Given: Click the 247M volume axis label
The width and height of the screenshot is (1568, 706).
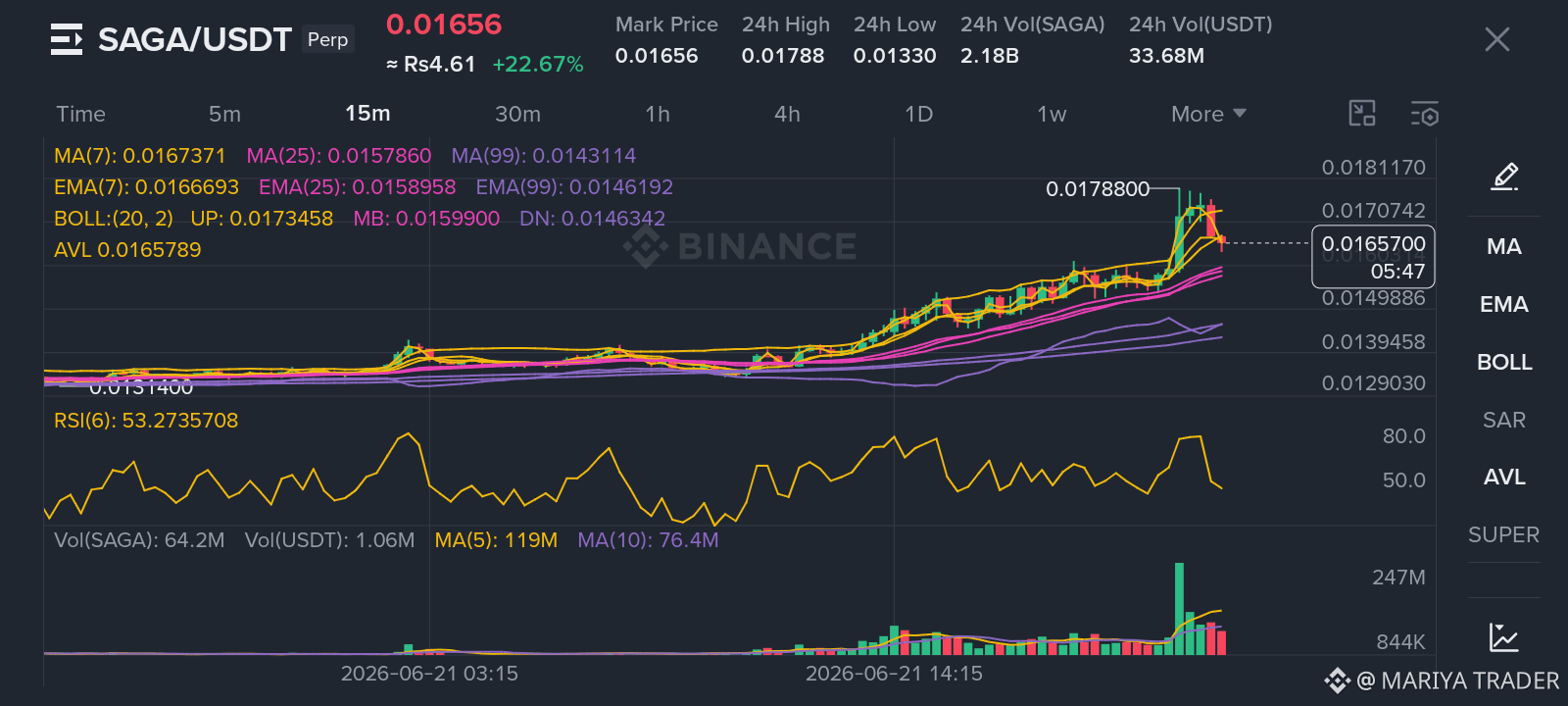Looking at the screenshot, I should 1398,578.
